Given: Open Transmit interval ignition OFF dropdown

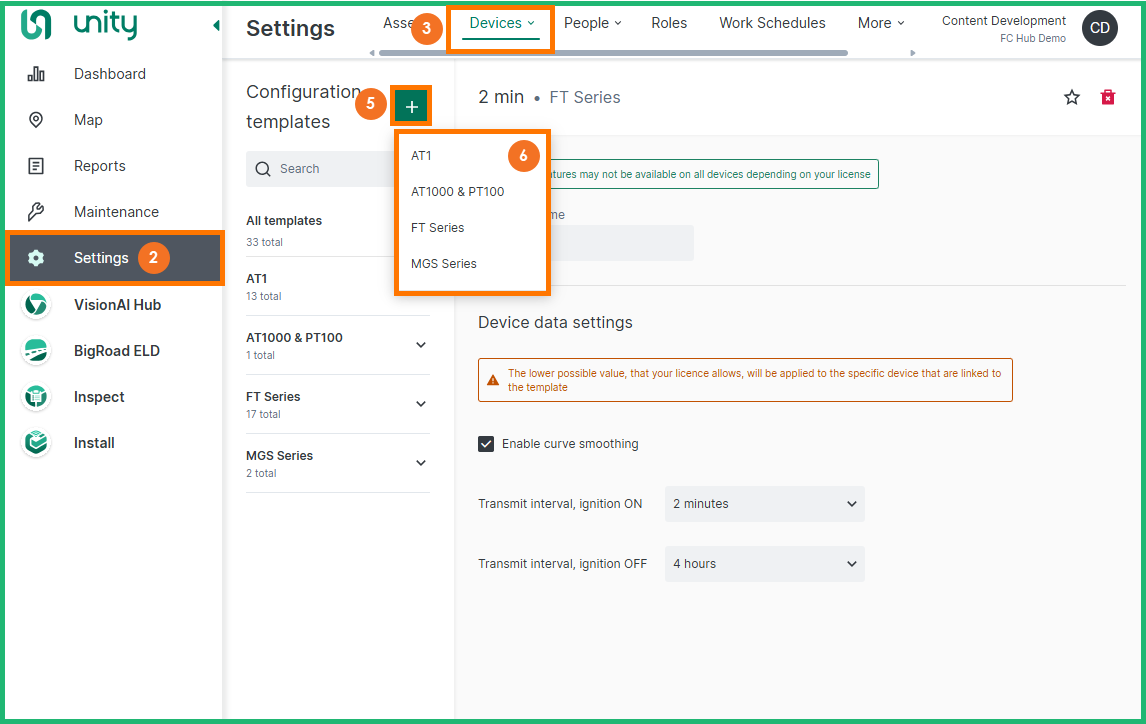Looking at the screenshot, I should coord(764,564).
